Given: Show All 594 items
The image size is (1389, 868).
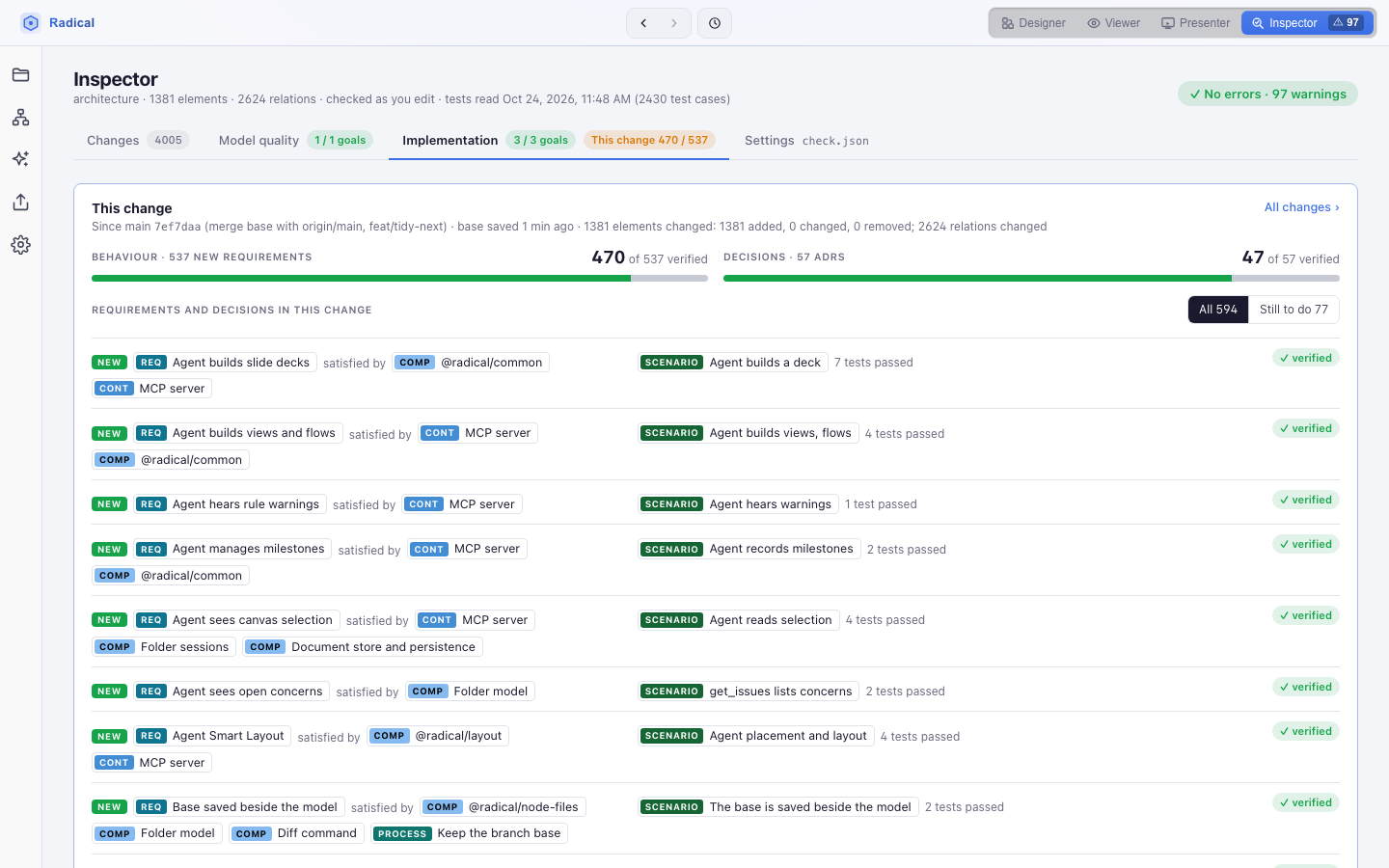Looking at the screenshot, I should (1218, 310).
